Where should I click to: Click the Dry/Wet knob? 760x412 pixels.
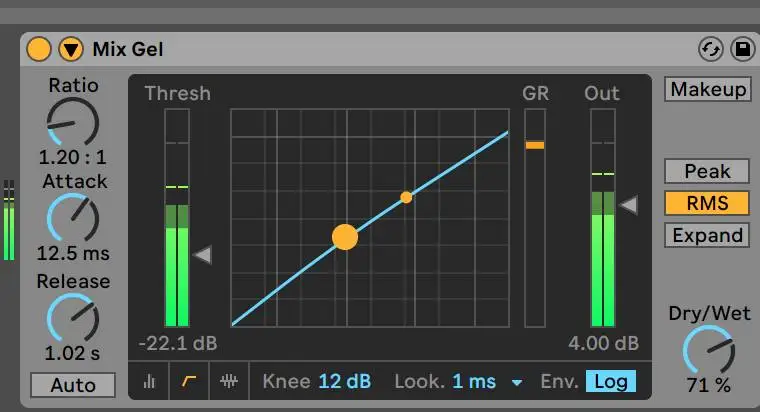pyautogui.click(x=708, y=350)
